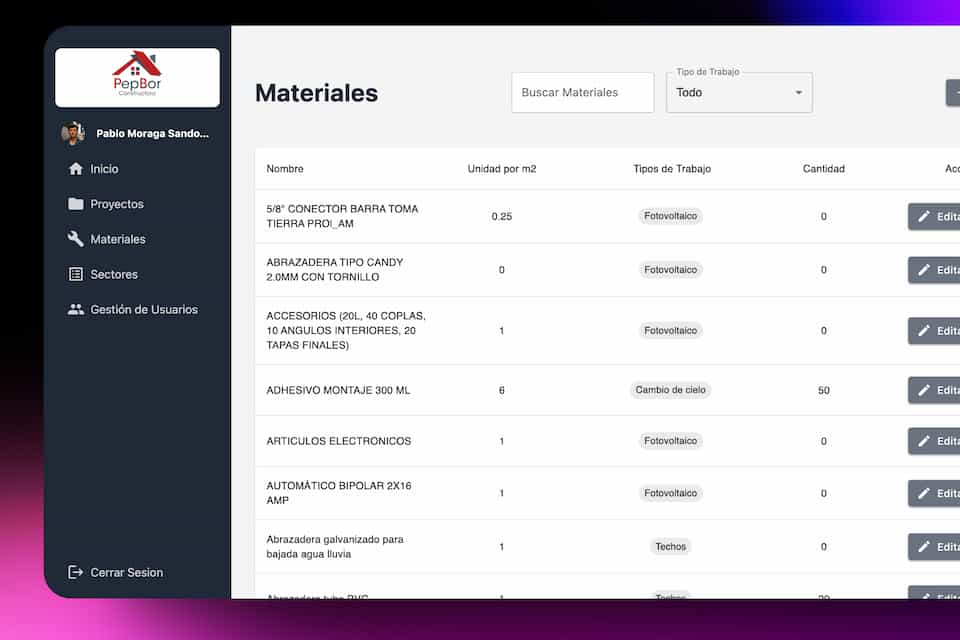Click the Pablo Moraga Sando... username
Screen dimensions: 960x640
click(148, 132)
